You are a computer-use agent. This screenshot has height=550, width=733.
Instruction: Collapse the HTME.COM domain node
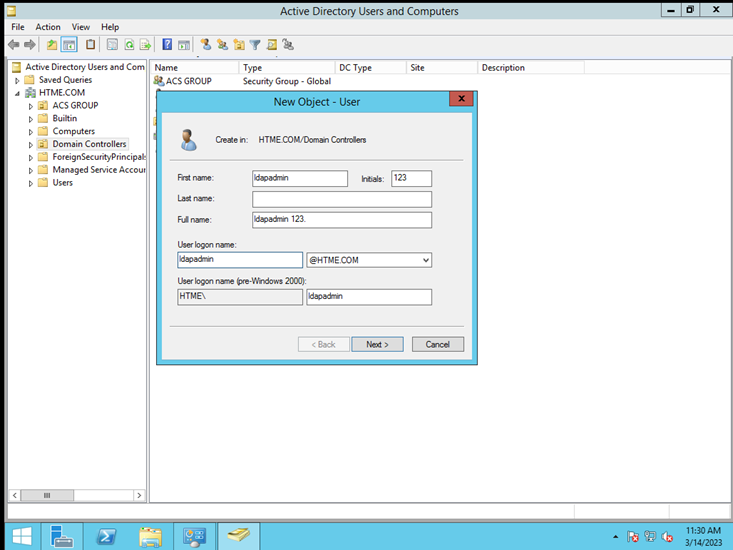[18, 93]
